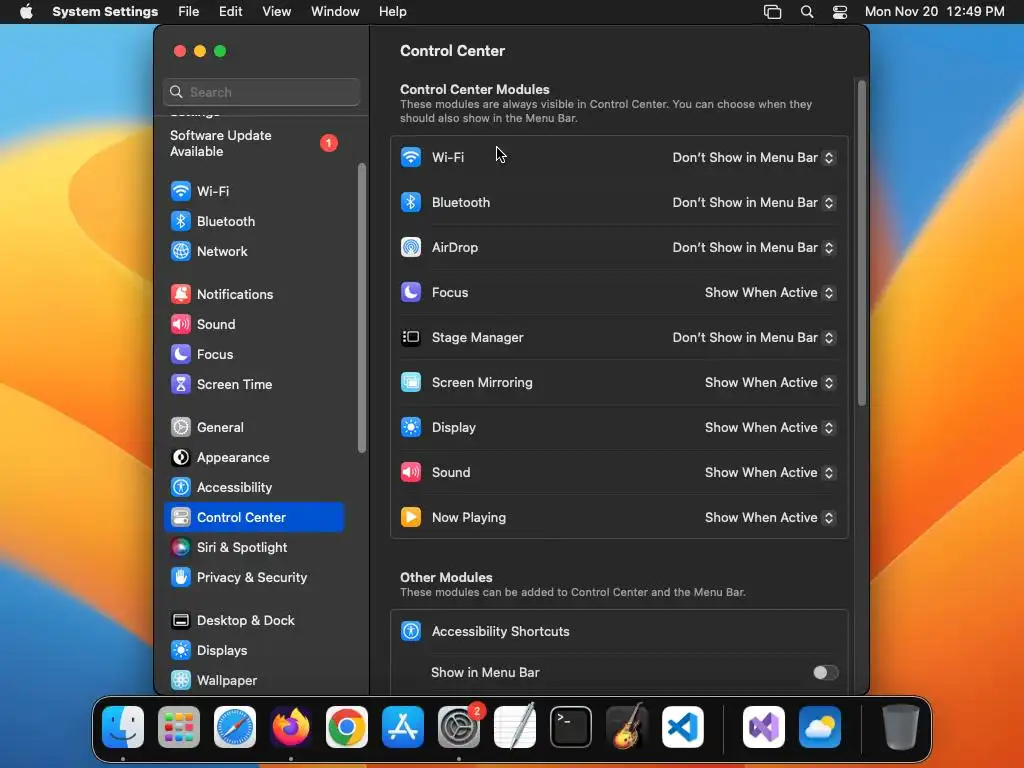
Task: Select Control Center sidebar item
Action: 253,518
